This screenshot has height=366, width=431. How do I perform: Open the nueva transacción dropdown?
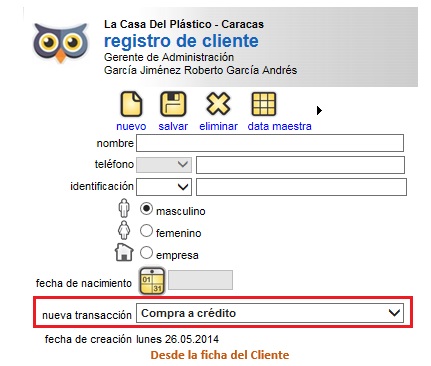pos(270,313)
